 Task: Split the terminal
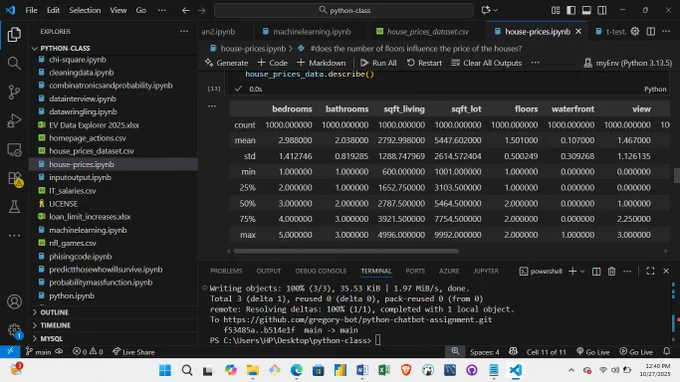pos(596,271)
